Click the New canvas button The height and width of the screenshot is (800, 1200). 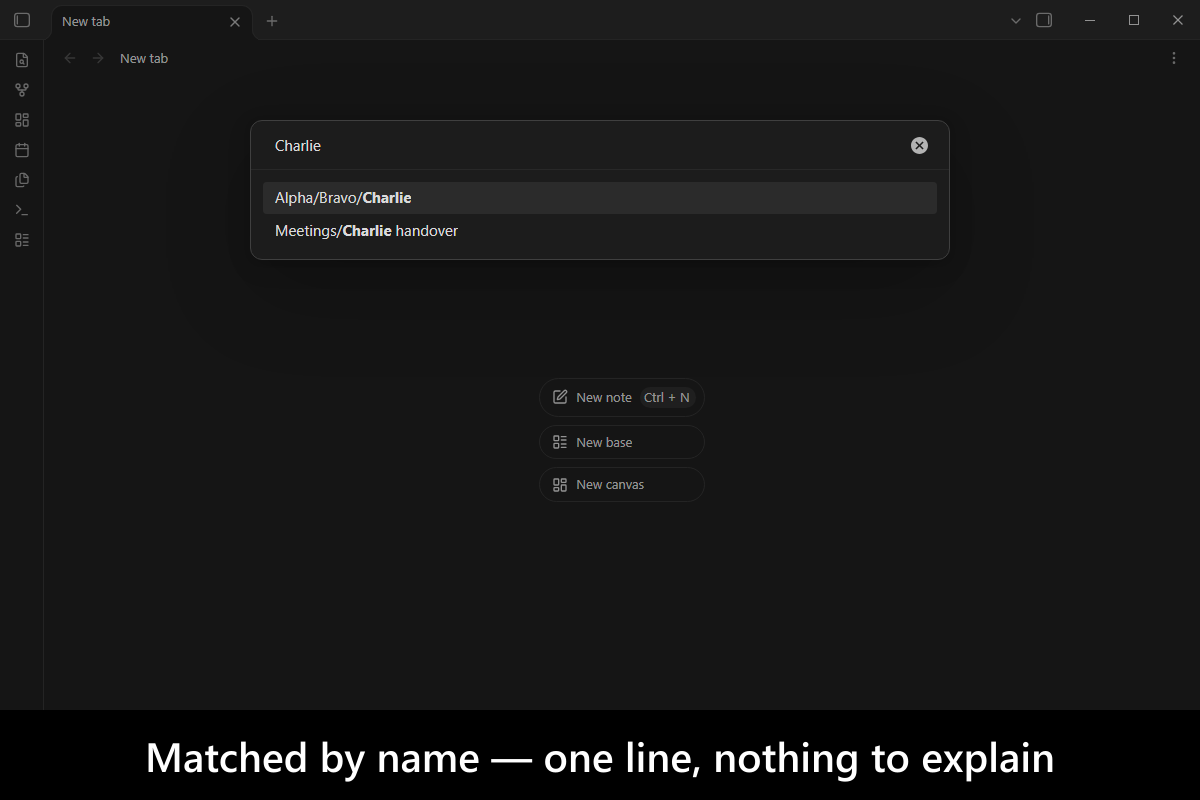click(x=622, y=484)
